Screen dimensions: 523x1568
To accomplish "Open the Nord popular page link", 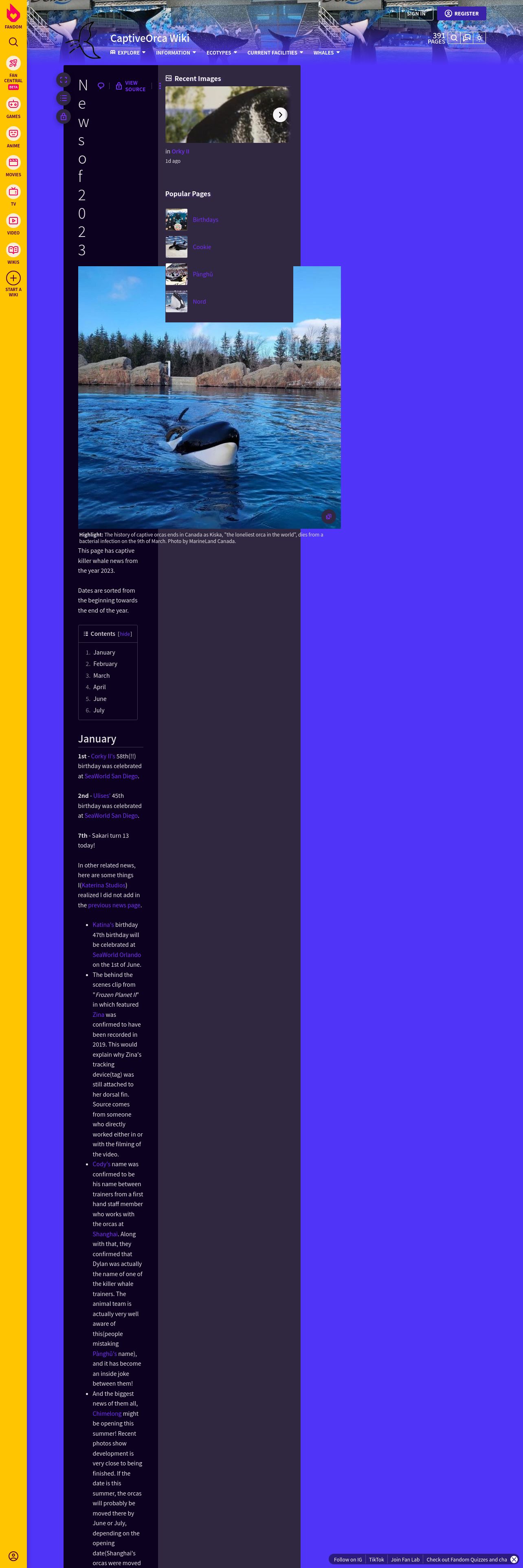I will pos(199,302).
